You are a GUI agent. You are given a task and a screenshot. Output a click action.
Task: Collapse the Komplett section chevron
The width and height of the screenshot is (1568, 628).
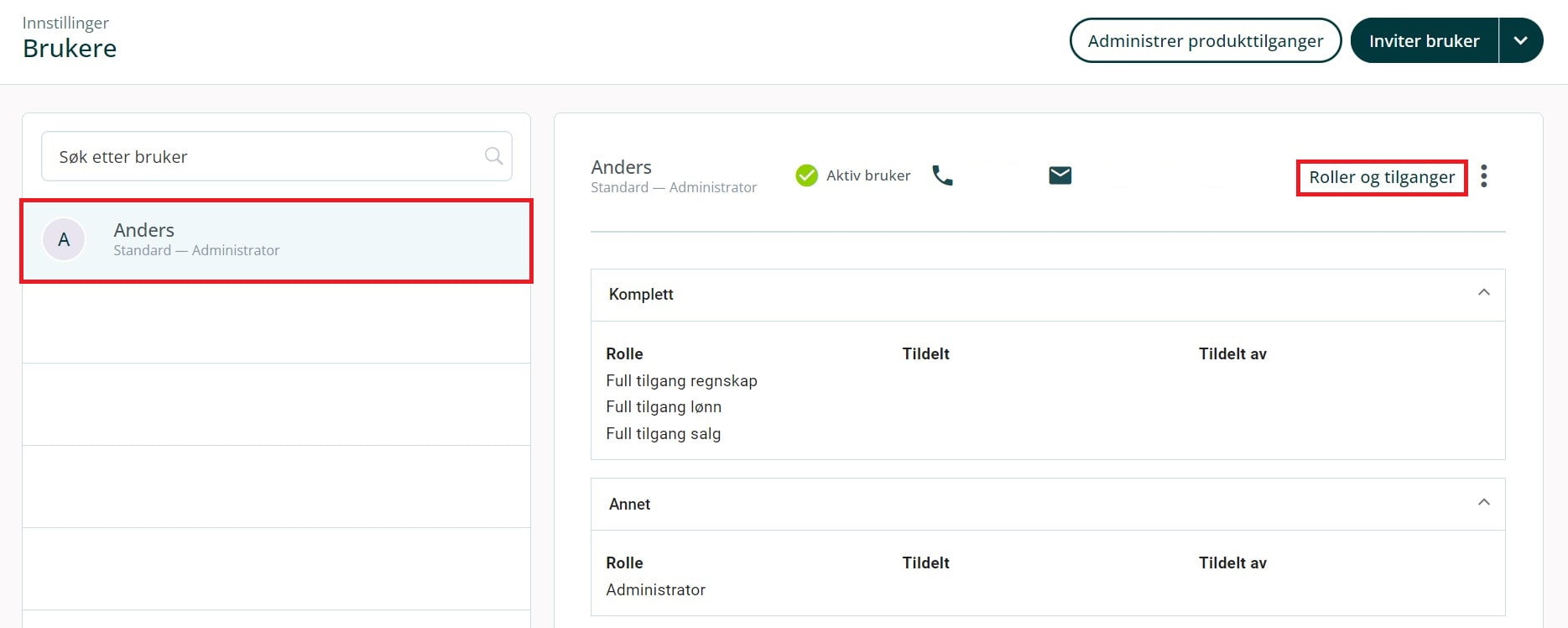[1483, 293]
